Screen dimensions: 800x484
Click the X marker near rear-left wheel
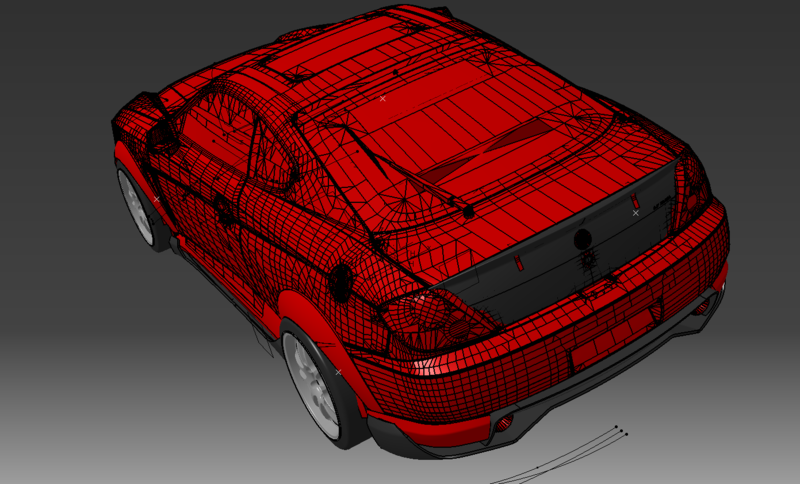(338, 372)
